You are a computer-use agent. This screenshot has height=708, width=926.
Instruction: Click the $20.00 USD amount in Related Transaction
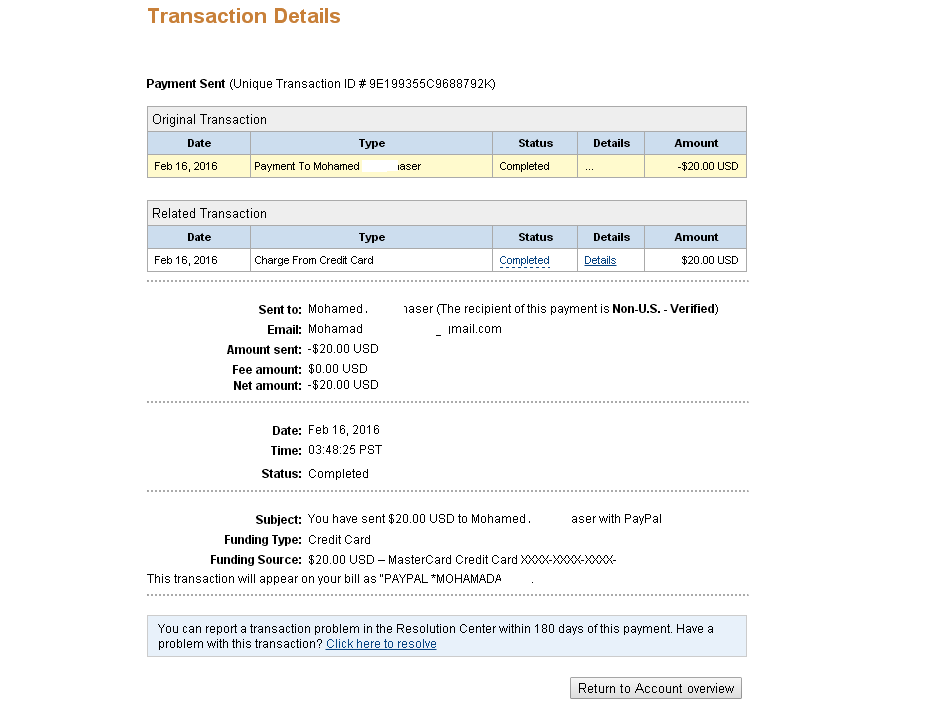pyautogui.click(x=710, y=261)
